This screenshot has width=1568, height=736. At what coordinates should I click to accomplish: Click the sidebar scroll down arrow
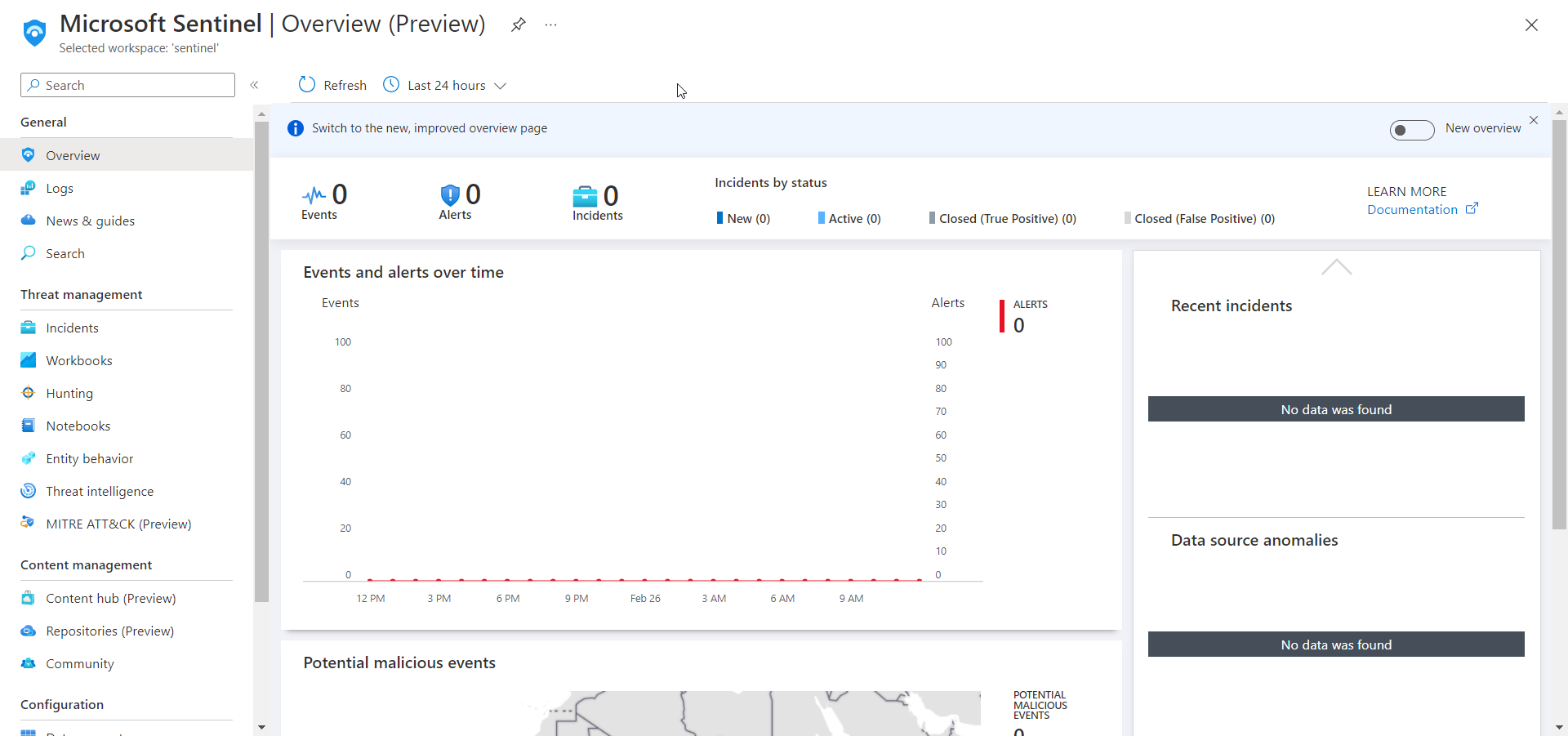tap(261, 726)
